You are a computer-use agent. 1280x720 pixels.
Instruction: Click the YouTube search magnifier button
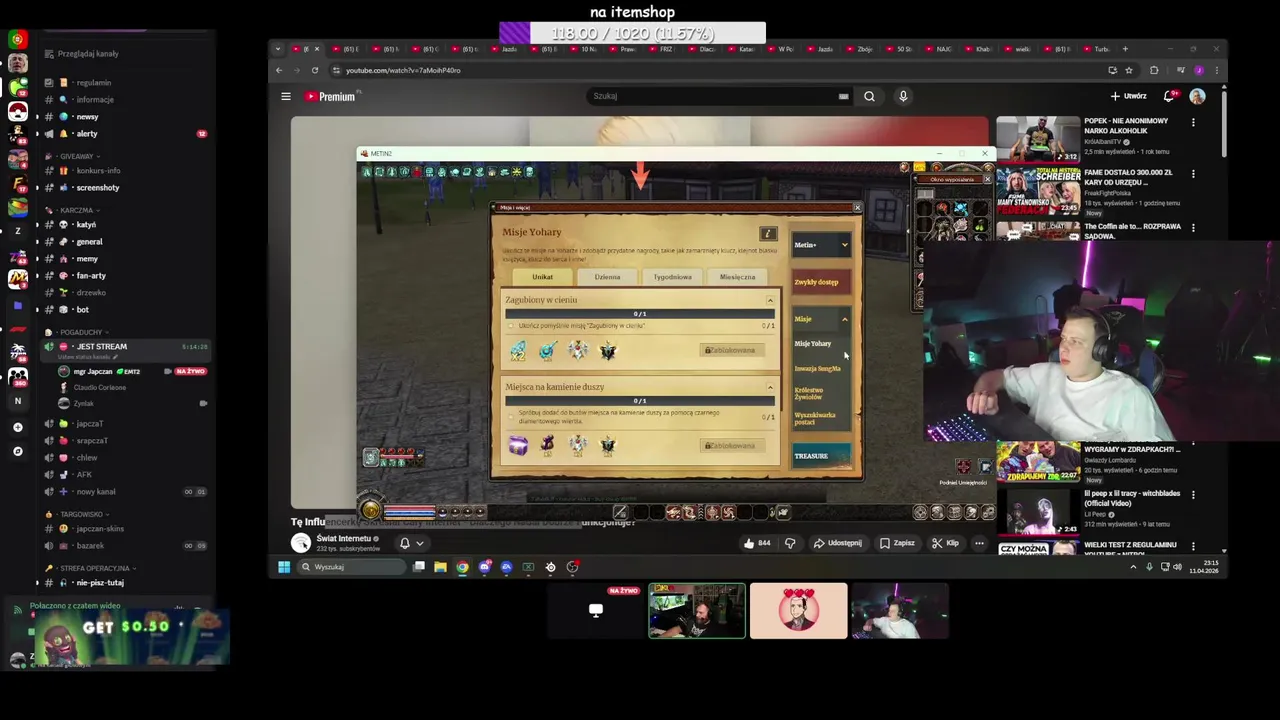click(x=869, y=96)
